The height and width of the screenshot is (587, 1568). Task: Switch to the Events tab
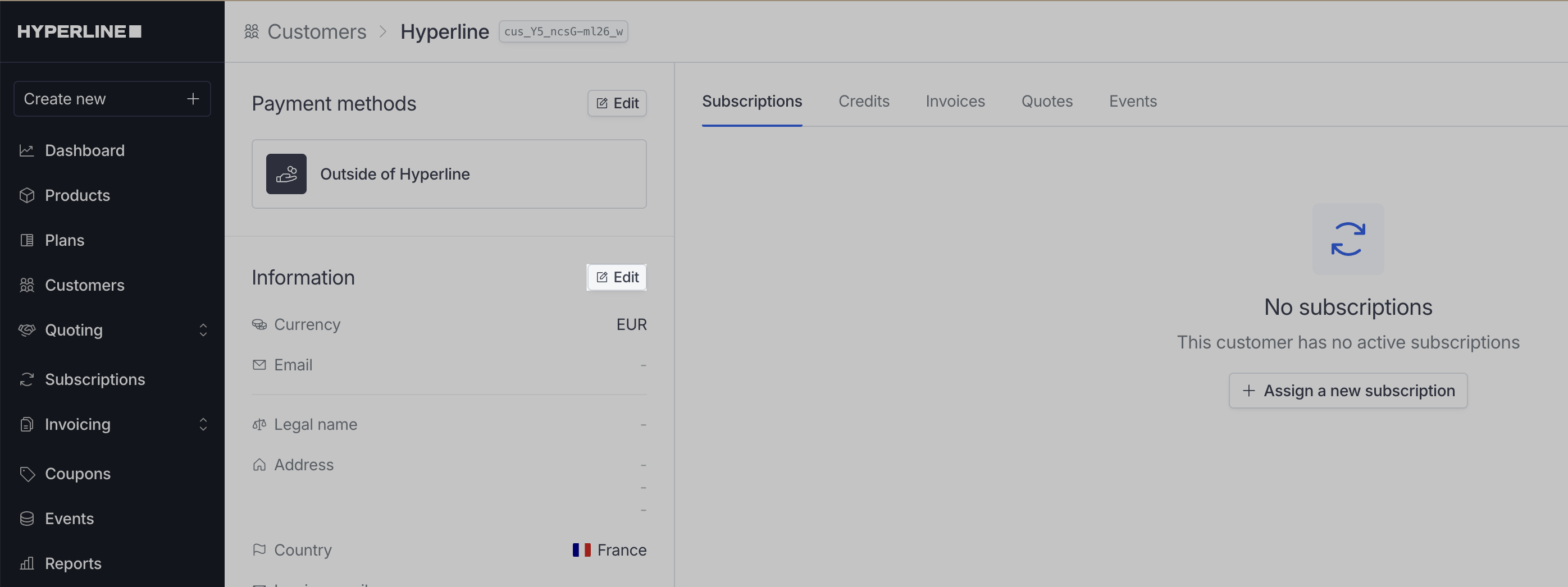[1133, 101]
